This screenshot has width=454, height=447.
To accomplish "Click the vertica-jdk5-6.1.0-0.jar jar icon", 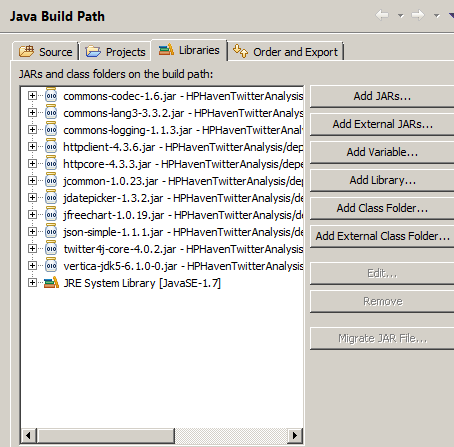I will (51, 265).
